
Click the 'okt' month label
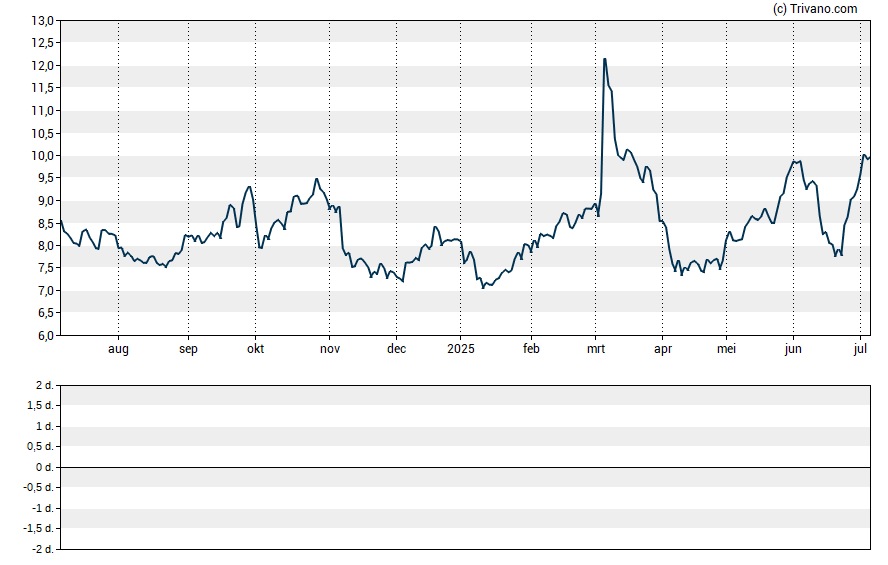coord(255,349)
